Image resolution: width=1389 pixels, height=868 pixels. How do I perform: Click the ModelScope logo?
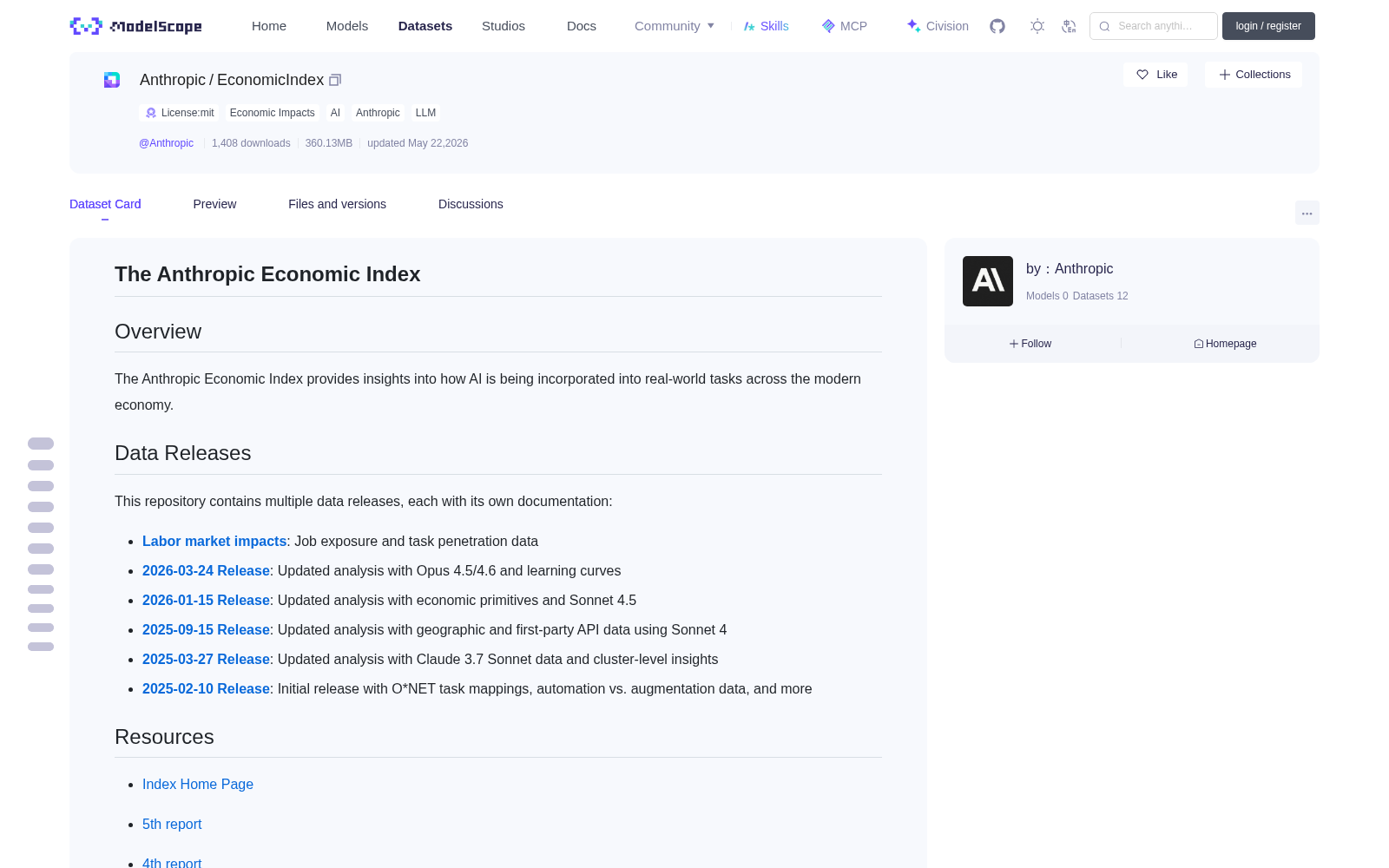(x=135, y=26)
